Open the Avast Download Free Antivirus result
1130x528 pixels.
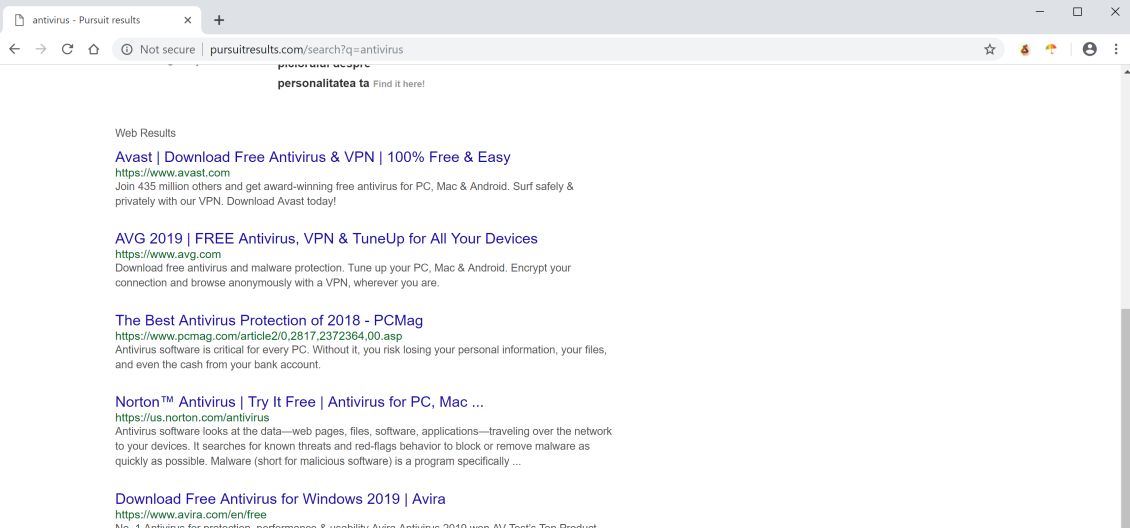(x=313, y=157)
